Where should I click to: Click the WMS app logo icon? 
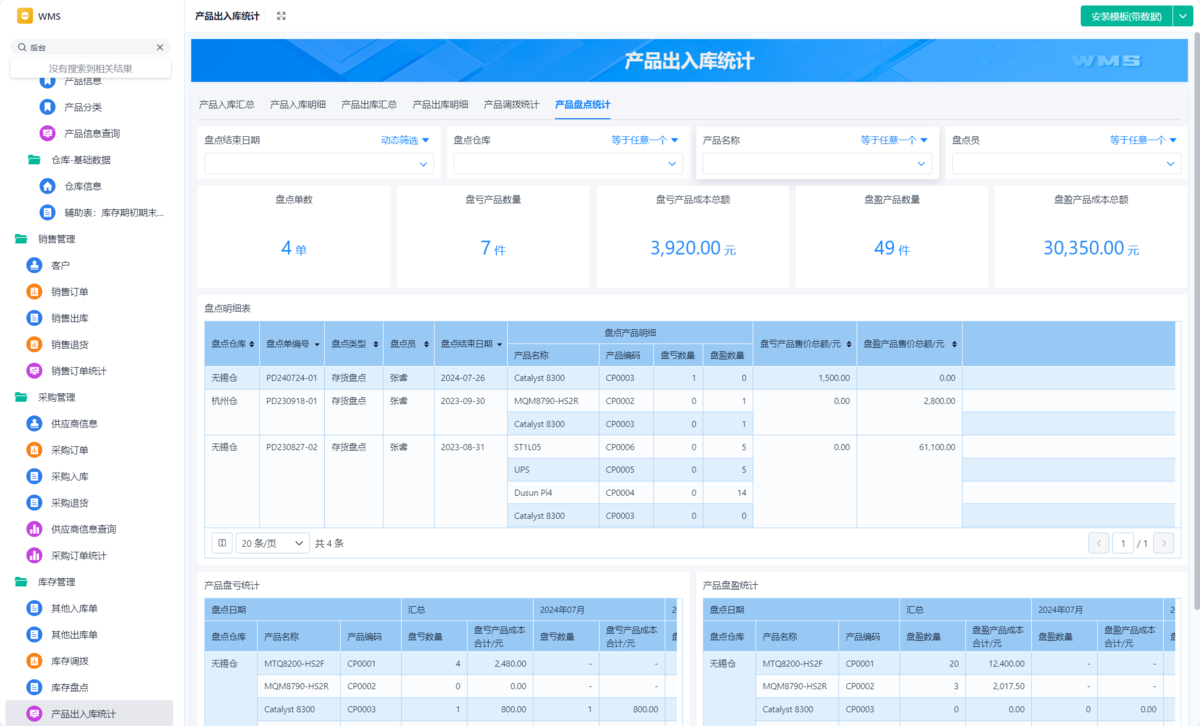click(x=25, y=16)
